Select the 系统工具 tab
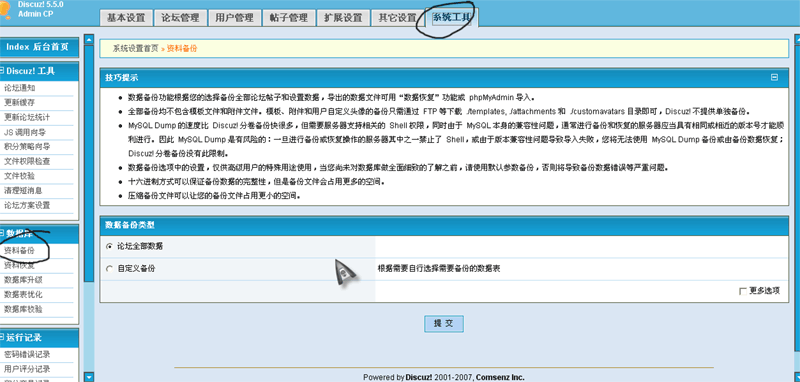800x382 pixels. (451, 18)
